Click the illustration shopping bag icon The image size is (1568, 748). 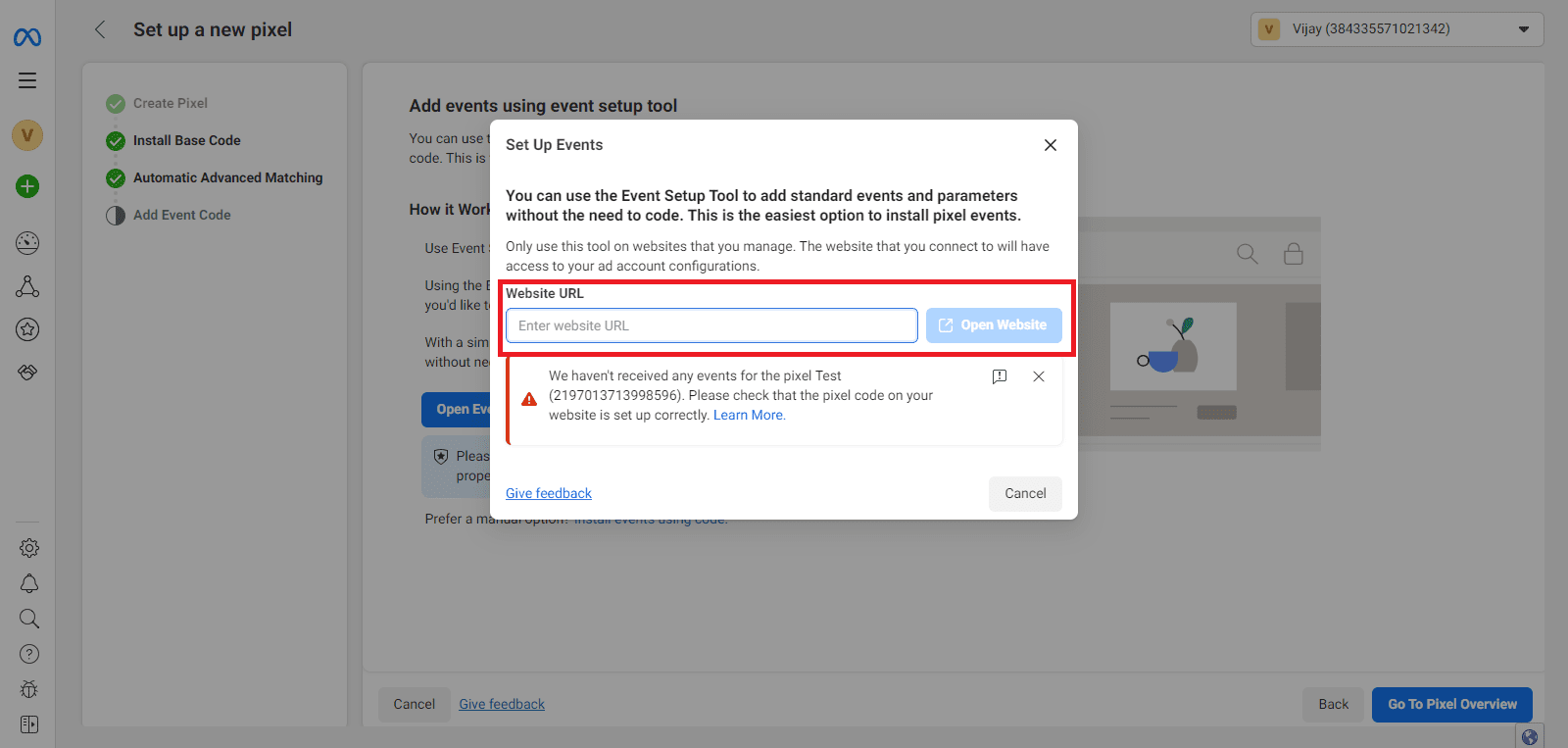[1294, 254]
